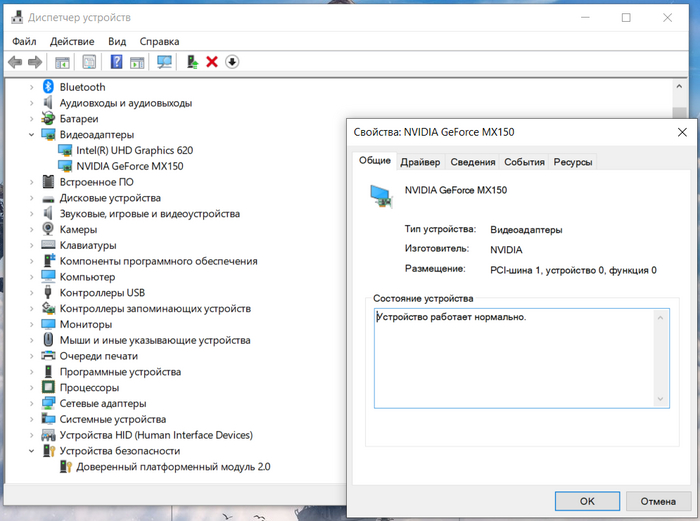Click the Изготовитель value NVIDIA

point(506,250)
